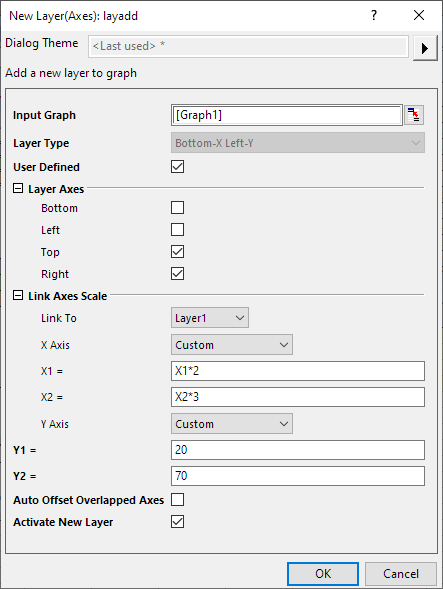Click the Auto Offset Overlapped Axes label

89,500
